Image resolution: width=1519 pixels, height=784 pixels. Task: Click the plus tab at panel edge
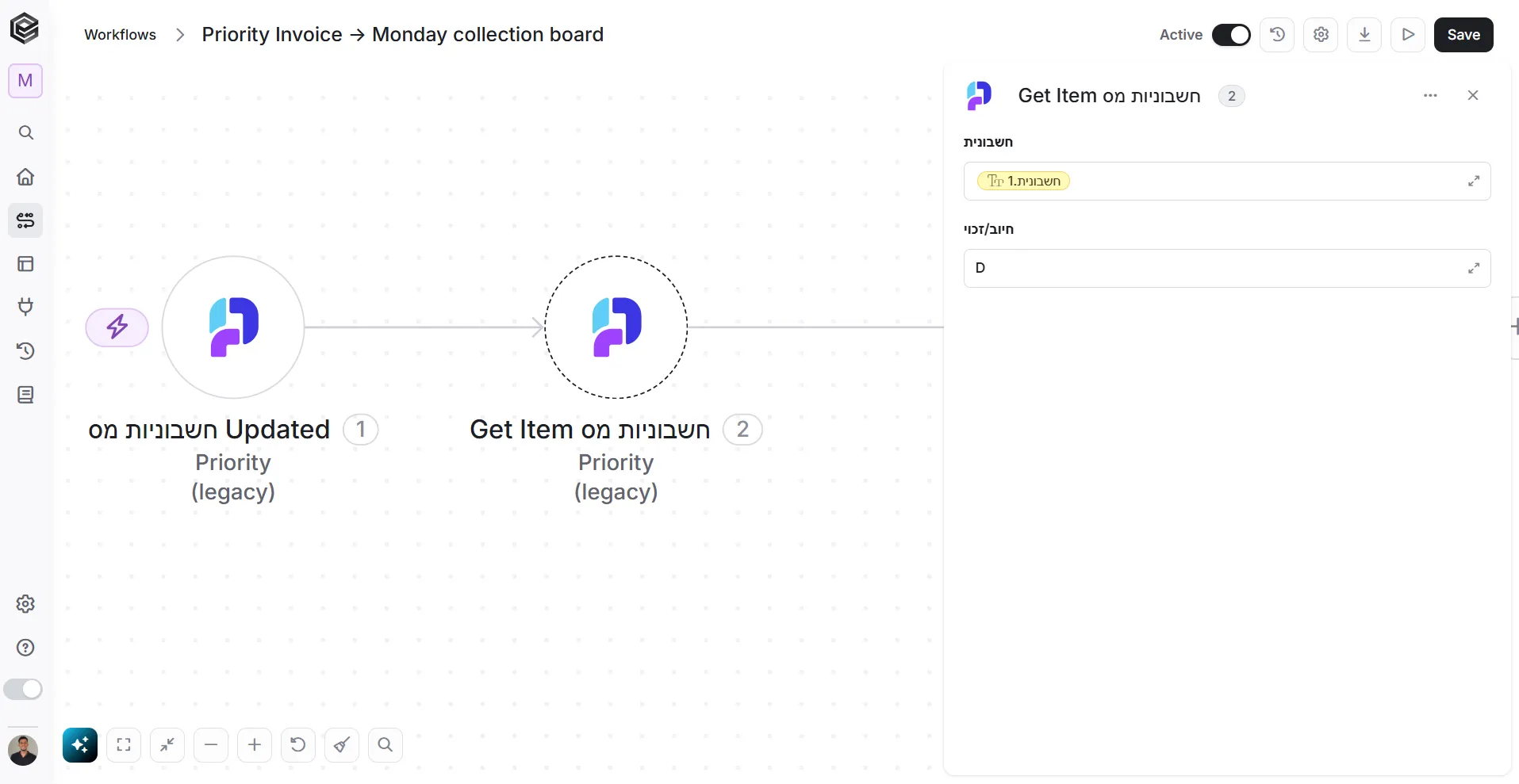[1515, 327]
